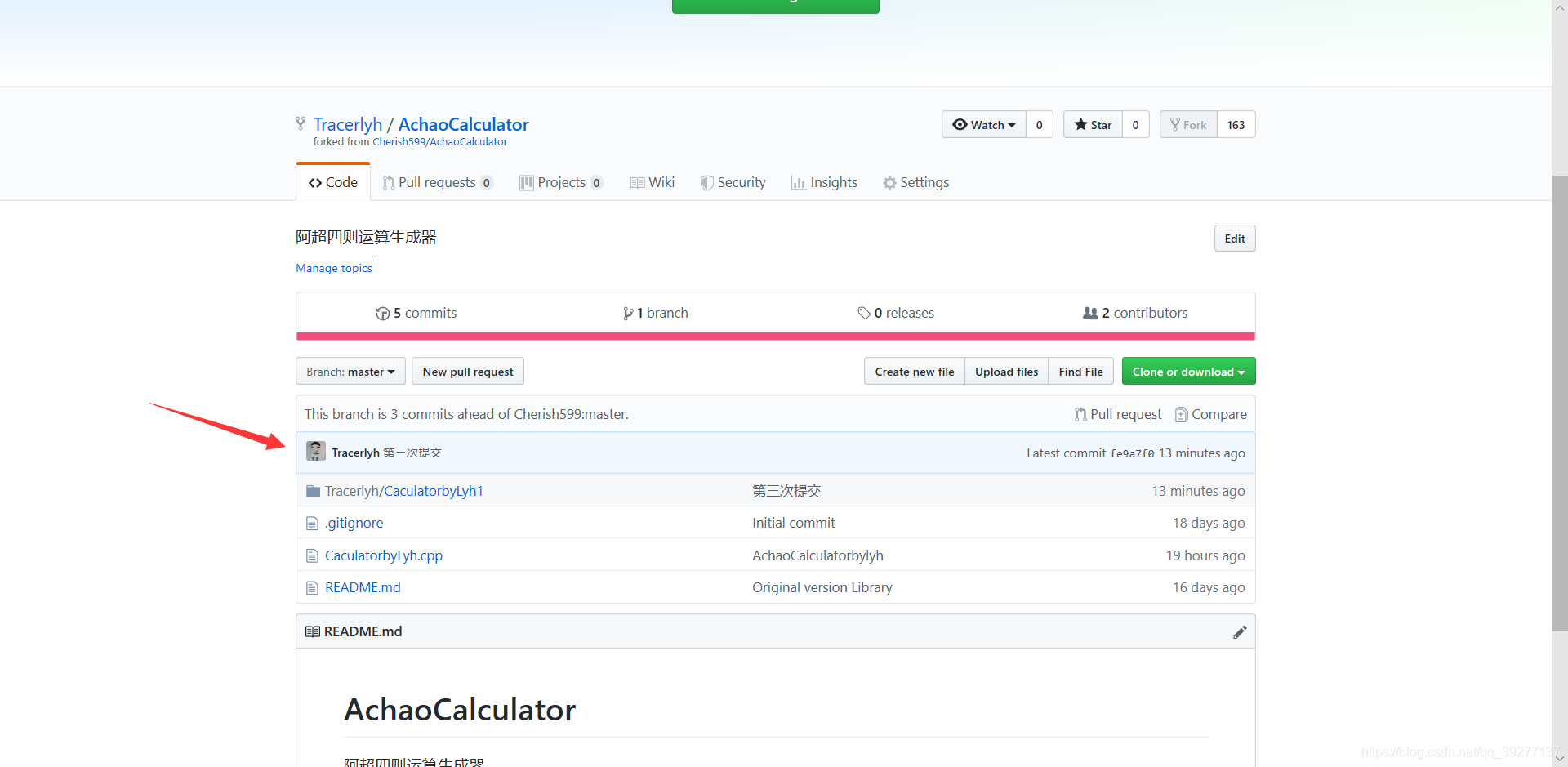The image size is (1568, 767).
Task: View the 1 branch list
Action: tap(656, 313)
